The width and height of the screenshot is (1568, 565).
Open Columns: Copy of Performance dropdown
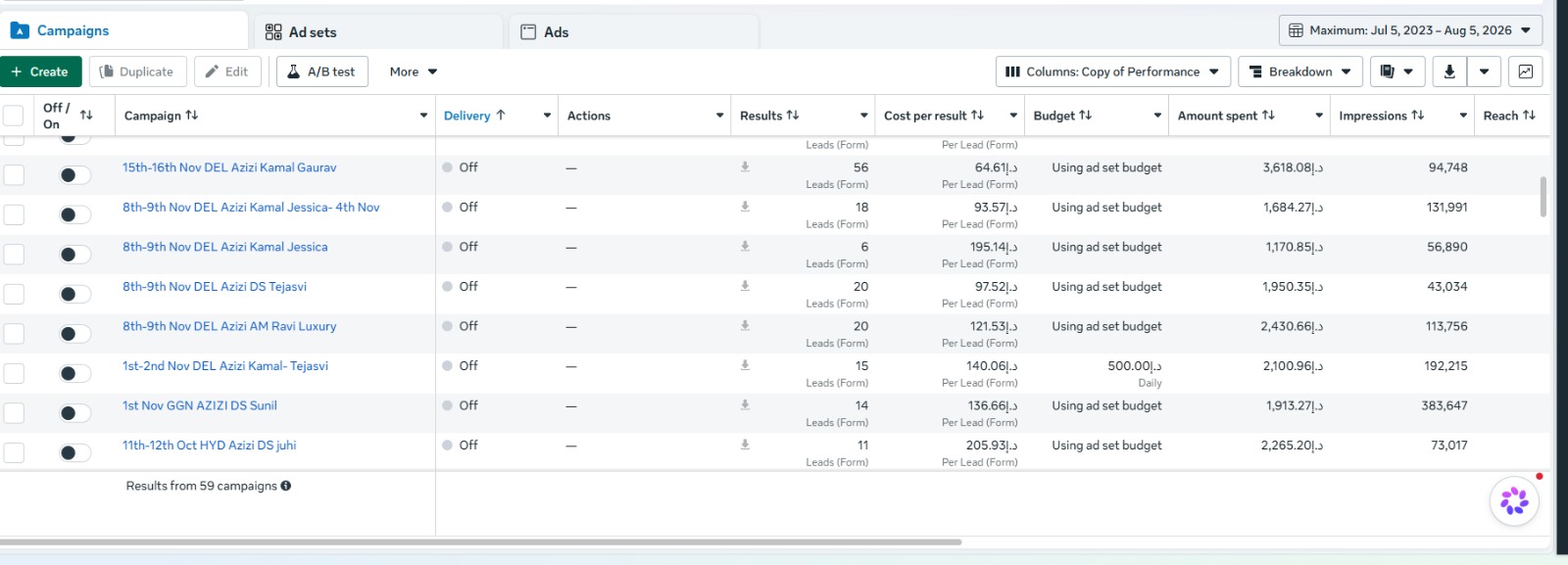1112,71
